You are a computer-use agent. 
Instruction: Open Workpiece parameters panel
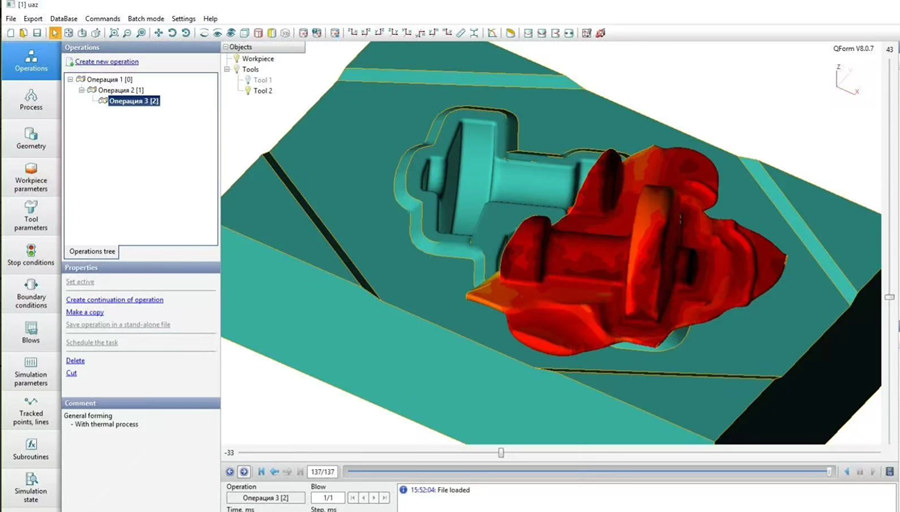pyautogui.click(x=31, y=174)
